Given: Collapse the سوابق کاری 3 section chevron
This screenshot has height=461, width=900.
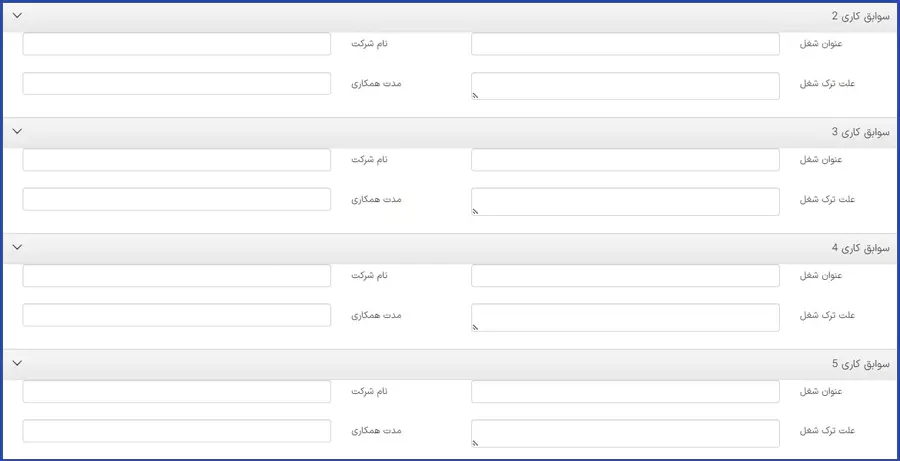Looking at the screenshot, I should (17, 132).
